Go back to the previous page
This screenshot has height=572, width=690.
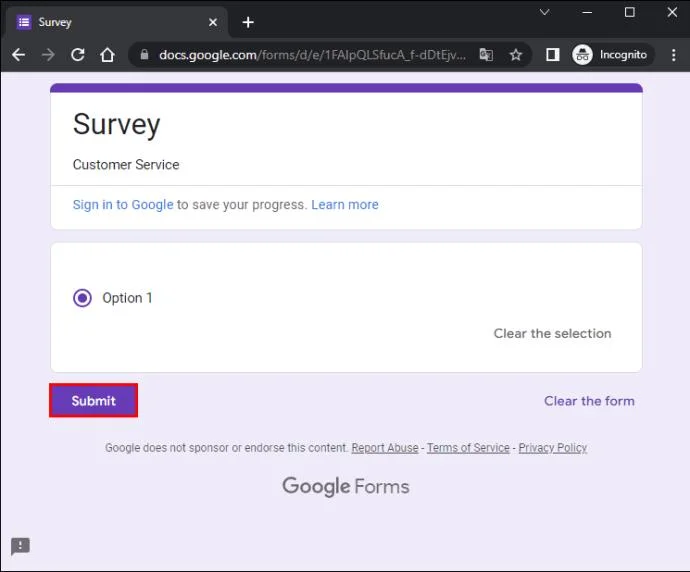[18, 55]
